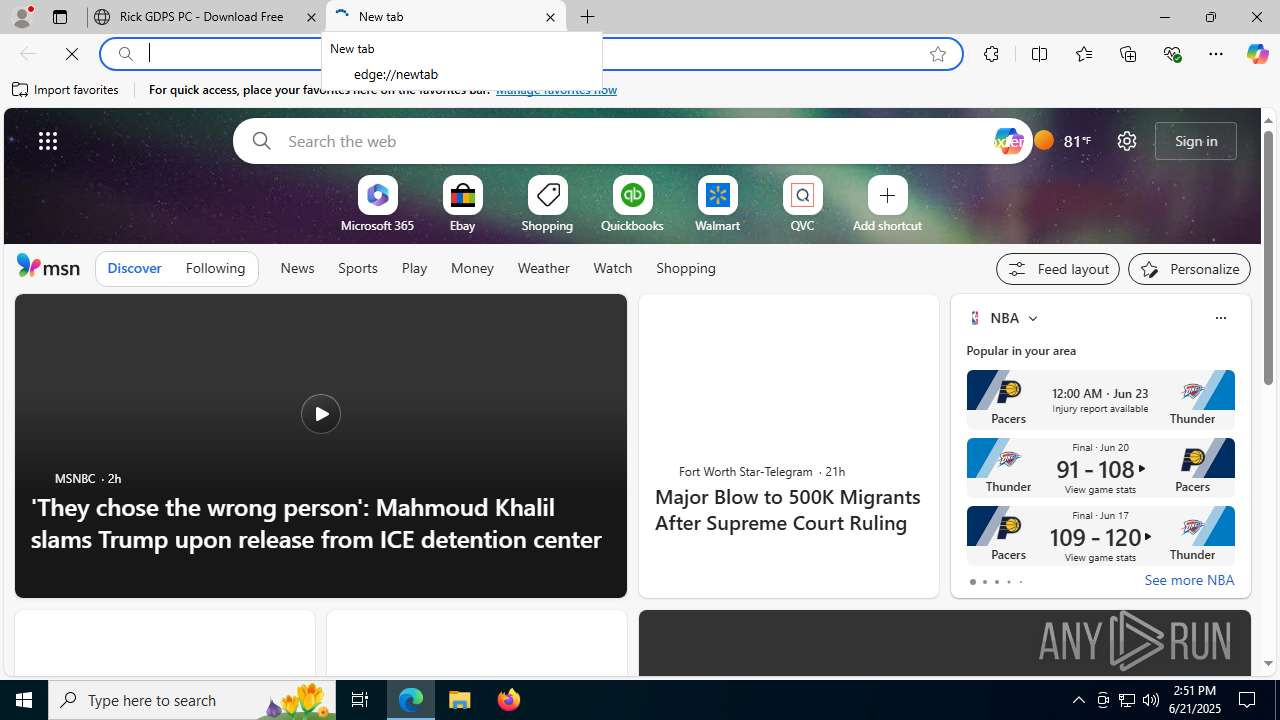Click Import favorites

coord(66,90)
